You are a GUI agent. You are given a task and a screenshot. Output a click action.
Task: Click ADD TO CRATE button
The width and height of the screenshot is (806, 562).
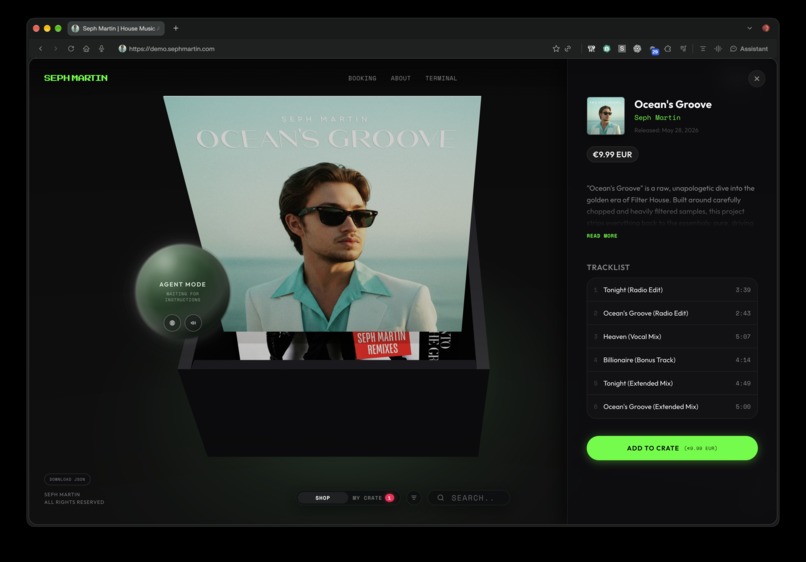point(672,448)
